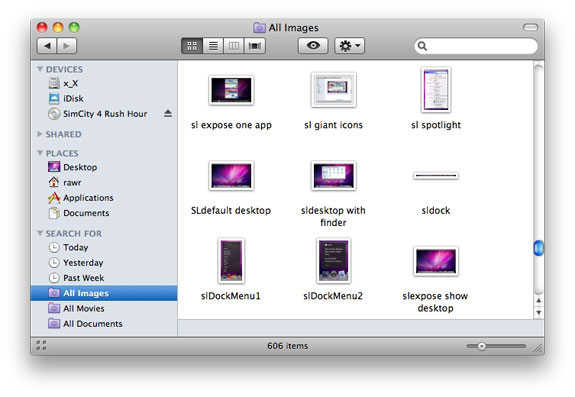
Task: Select the SimCity 4 Rush Hour disc
Action: click(x=98, y=114)
